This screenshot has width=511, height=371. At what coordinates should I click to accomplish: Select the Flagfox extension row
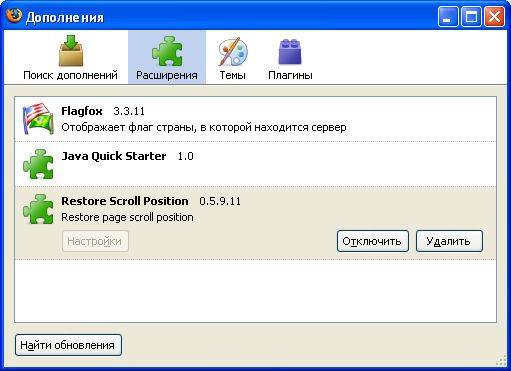(x=255, y=119)
